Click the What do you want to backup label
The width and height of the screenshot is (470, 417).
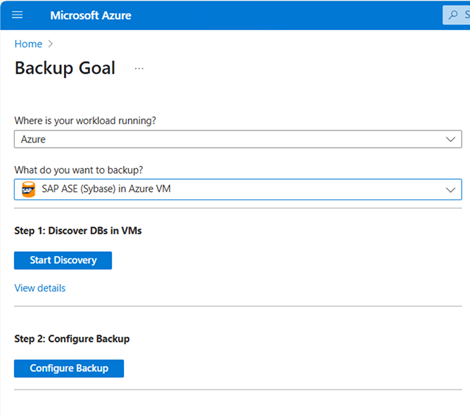coord(79,170)
